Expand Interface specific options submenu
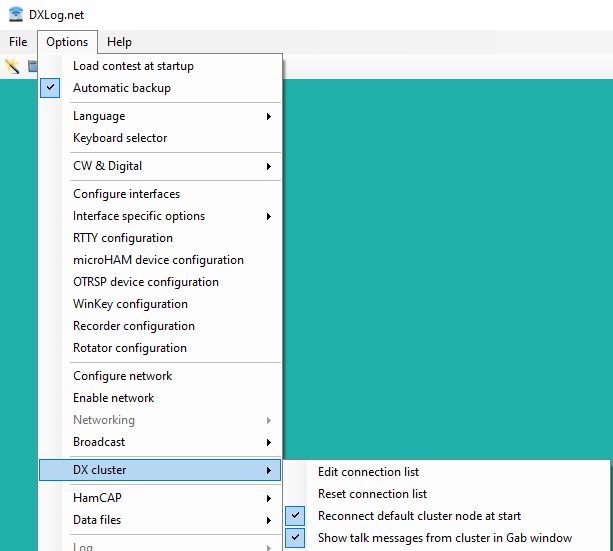The image size is (613, 551). tap(160, 216)
